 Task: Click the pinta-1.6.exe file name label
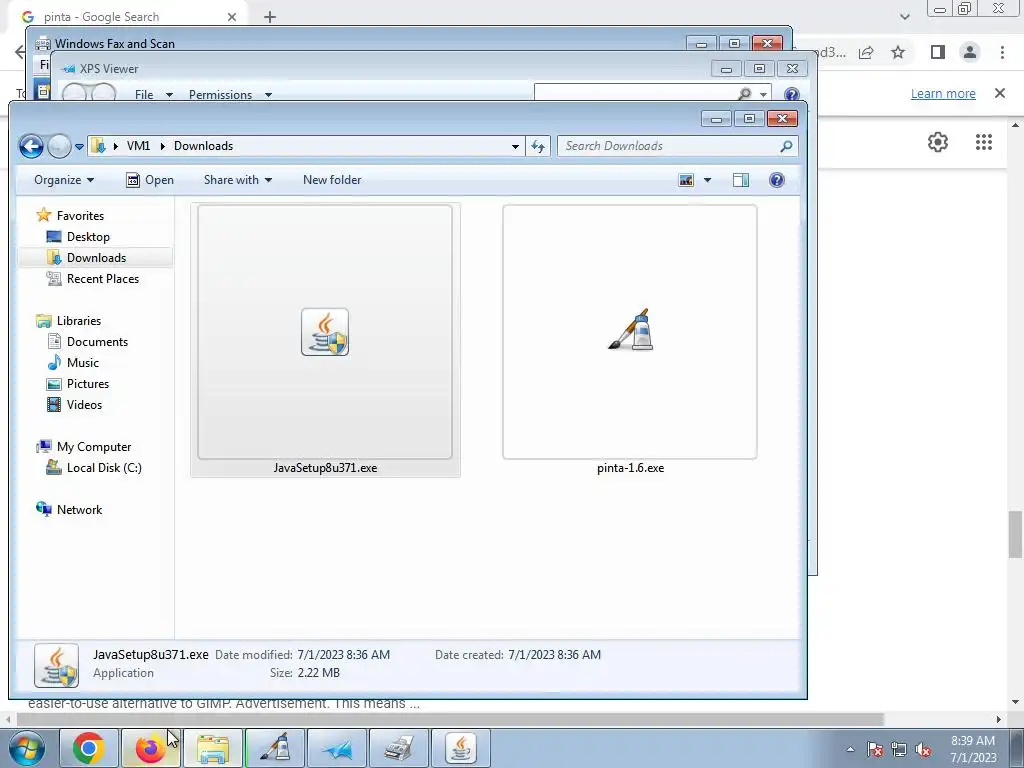[x=630, y=468]
